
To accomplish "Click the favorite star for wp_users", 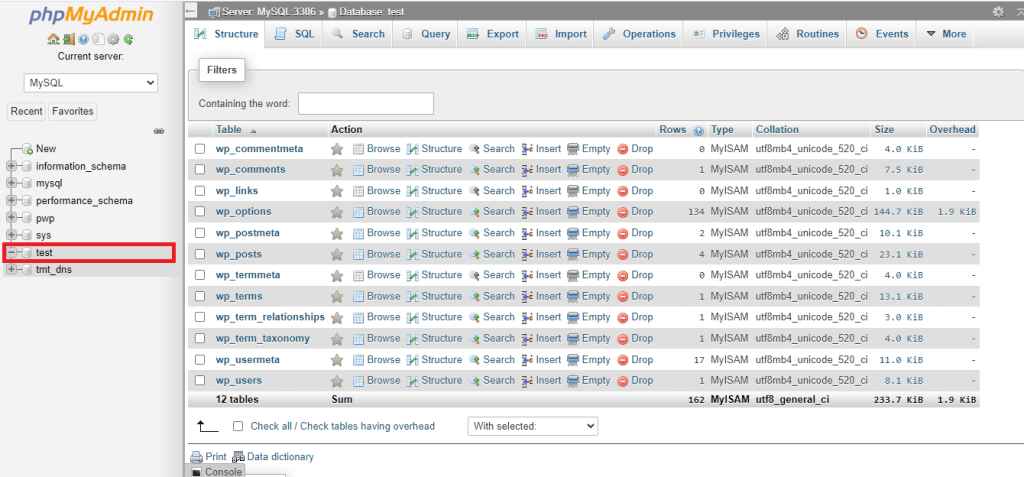I will (337, 380).
